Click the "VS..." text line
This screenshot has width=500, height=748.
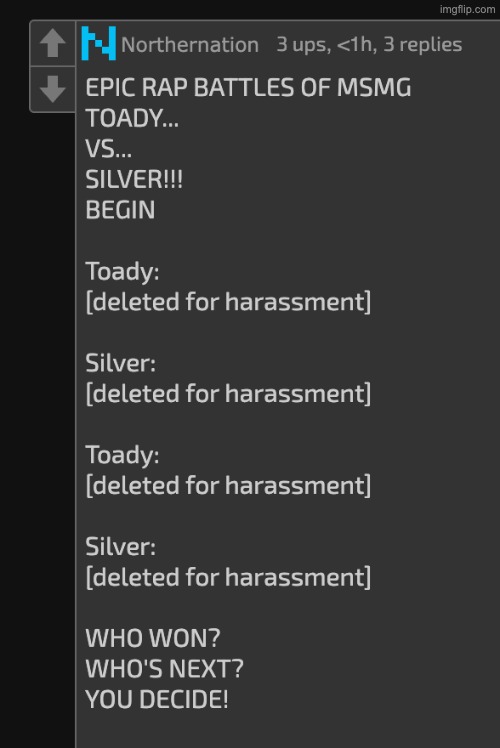coord(108,149)
